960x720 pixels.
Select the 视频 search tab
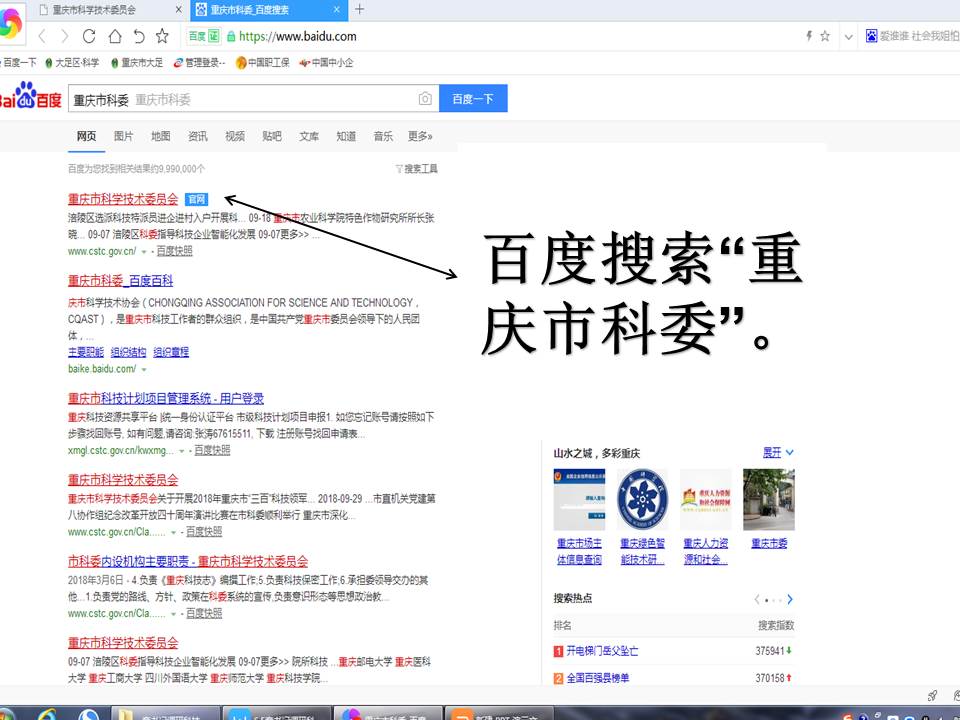(234, 136)
